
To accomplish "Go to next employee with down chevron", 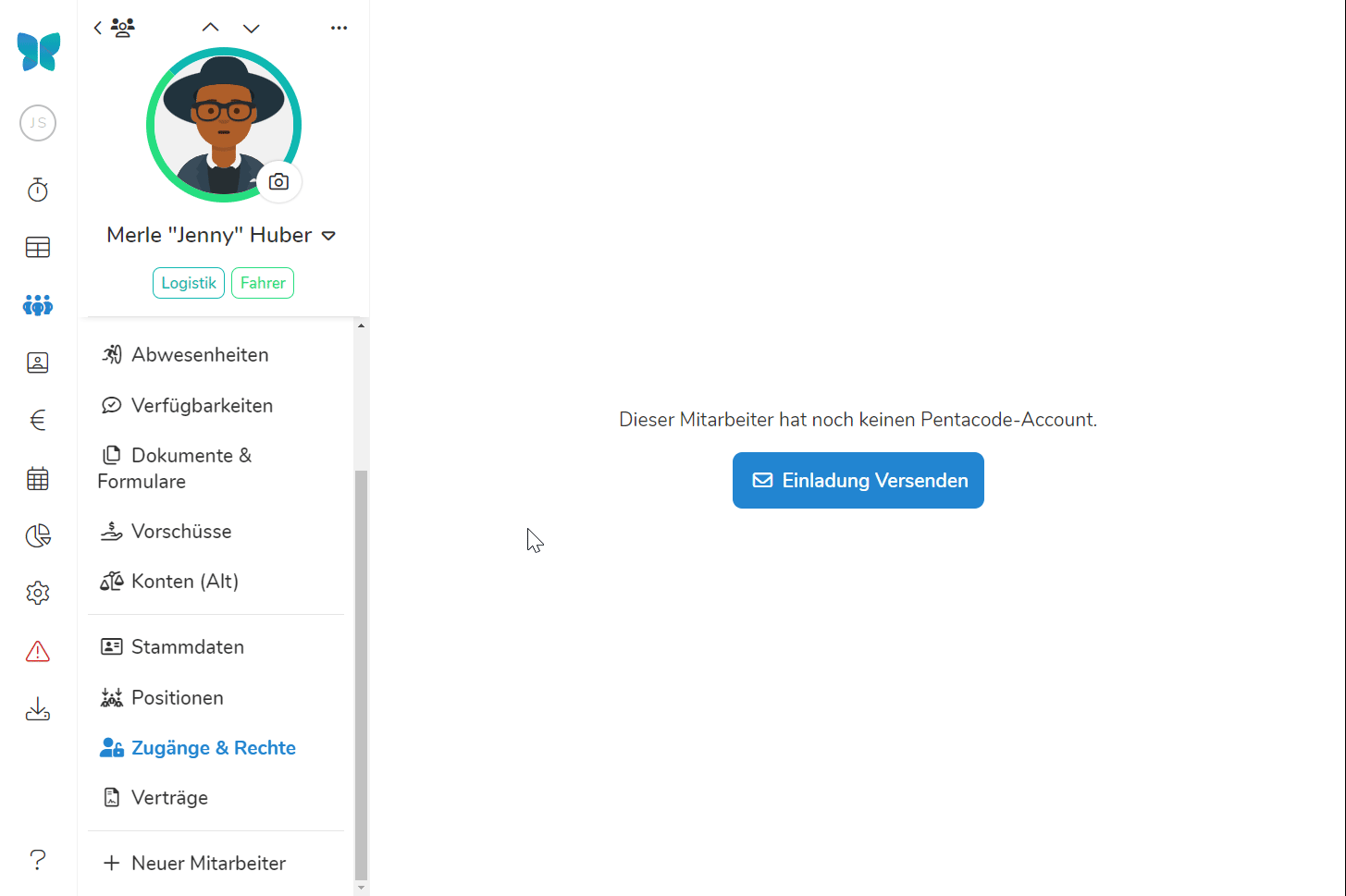I will click(251, 28).
